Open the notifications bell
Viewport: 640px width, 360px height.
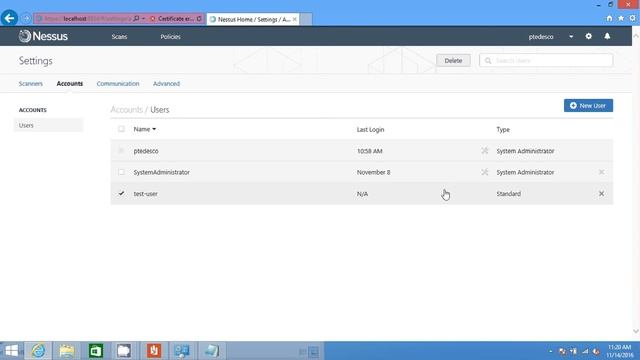(607, 36)
